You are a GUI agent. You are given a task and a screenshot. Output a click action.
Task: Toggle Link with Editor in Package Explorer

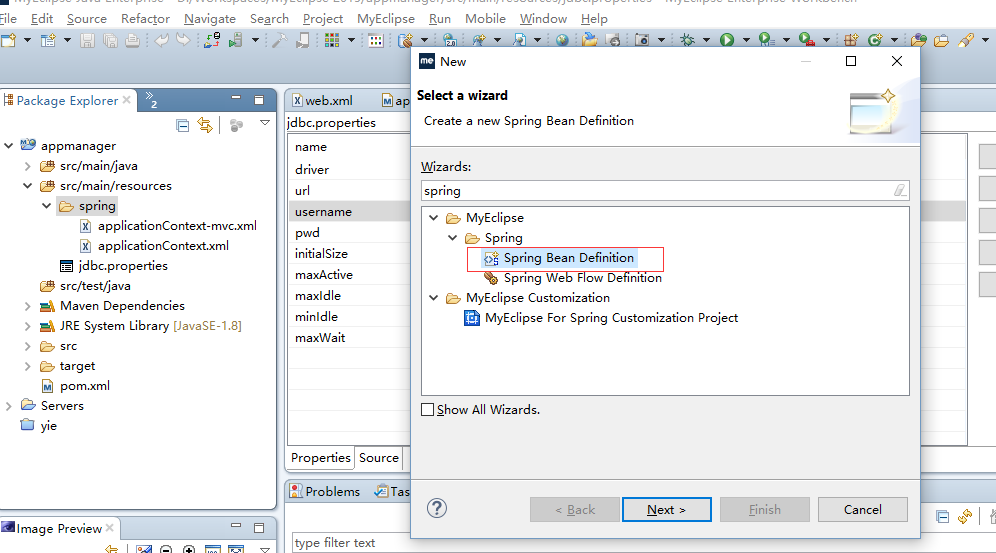click(x=205, y=125)
